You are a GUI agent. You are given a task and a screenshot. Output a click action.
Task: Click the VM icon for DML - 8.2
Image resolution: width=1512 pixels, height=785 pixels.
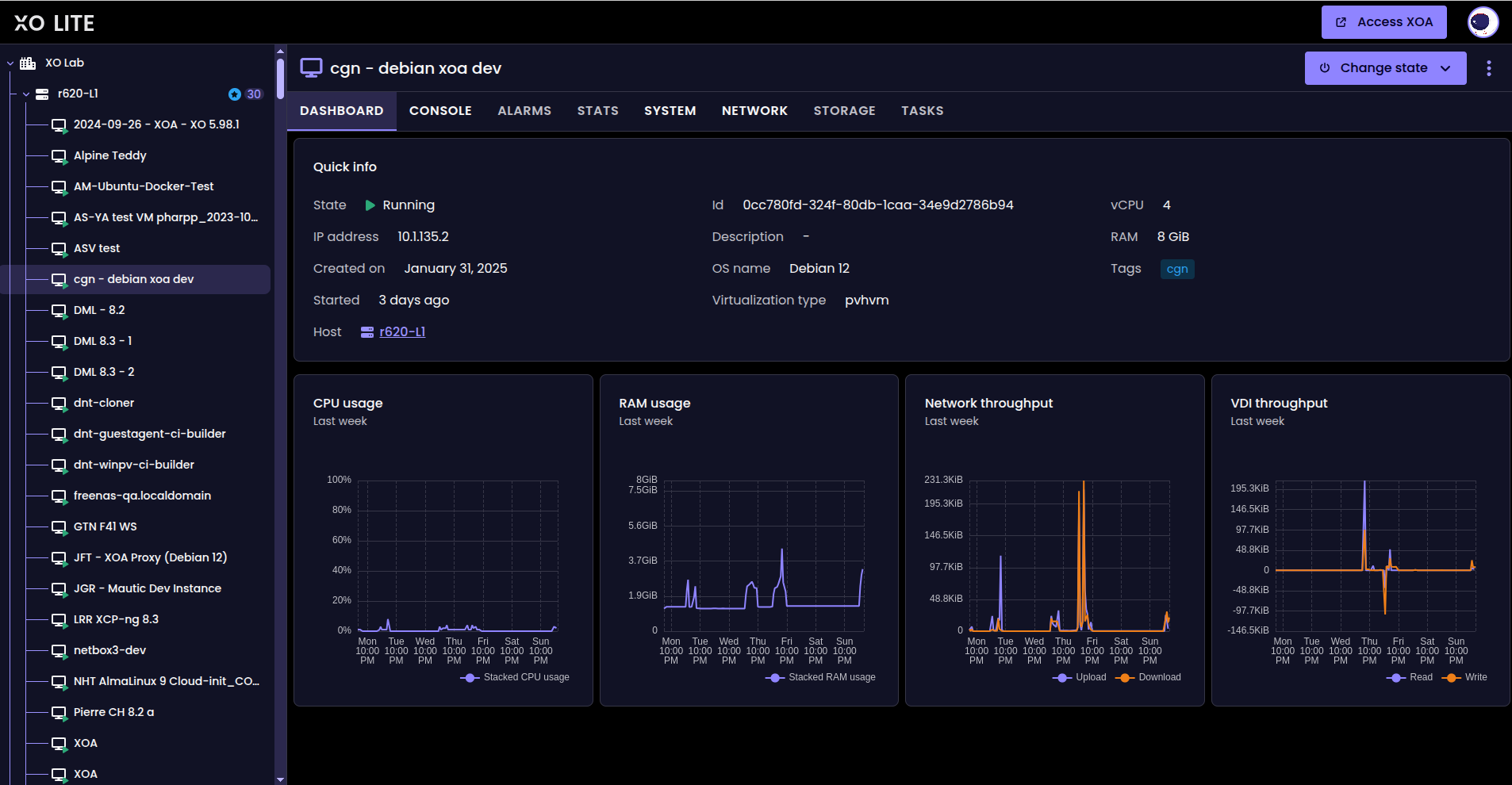59,311
